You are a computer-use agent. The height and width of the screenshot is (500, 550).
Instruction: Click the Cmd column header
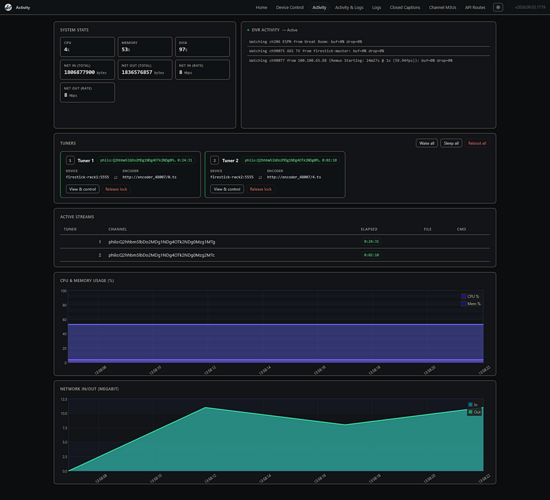coord(461,229)
